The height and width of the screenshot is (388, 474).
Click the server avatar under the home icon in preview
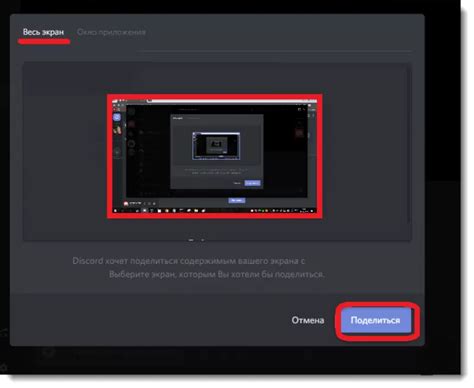click(x=117, y=130)
